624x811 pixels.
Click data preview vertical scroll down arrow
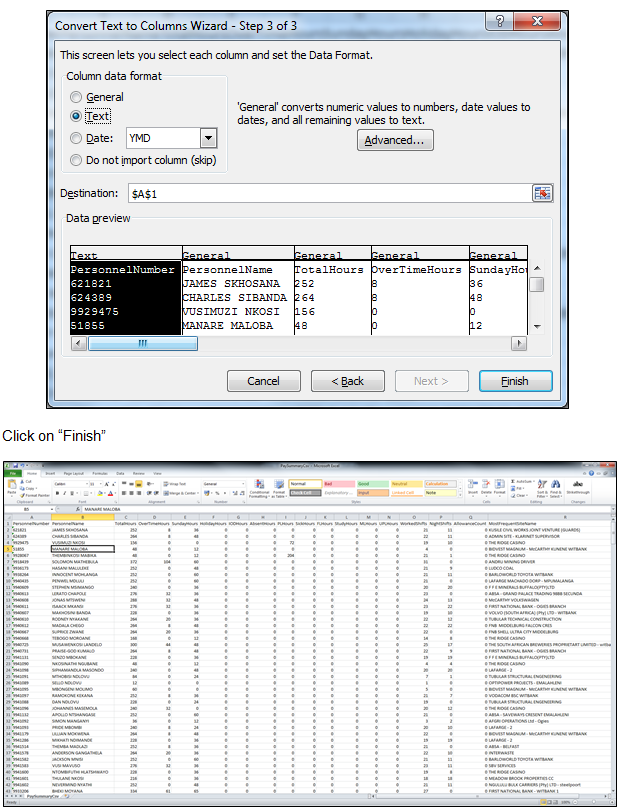[537, 326]
